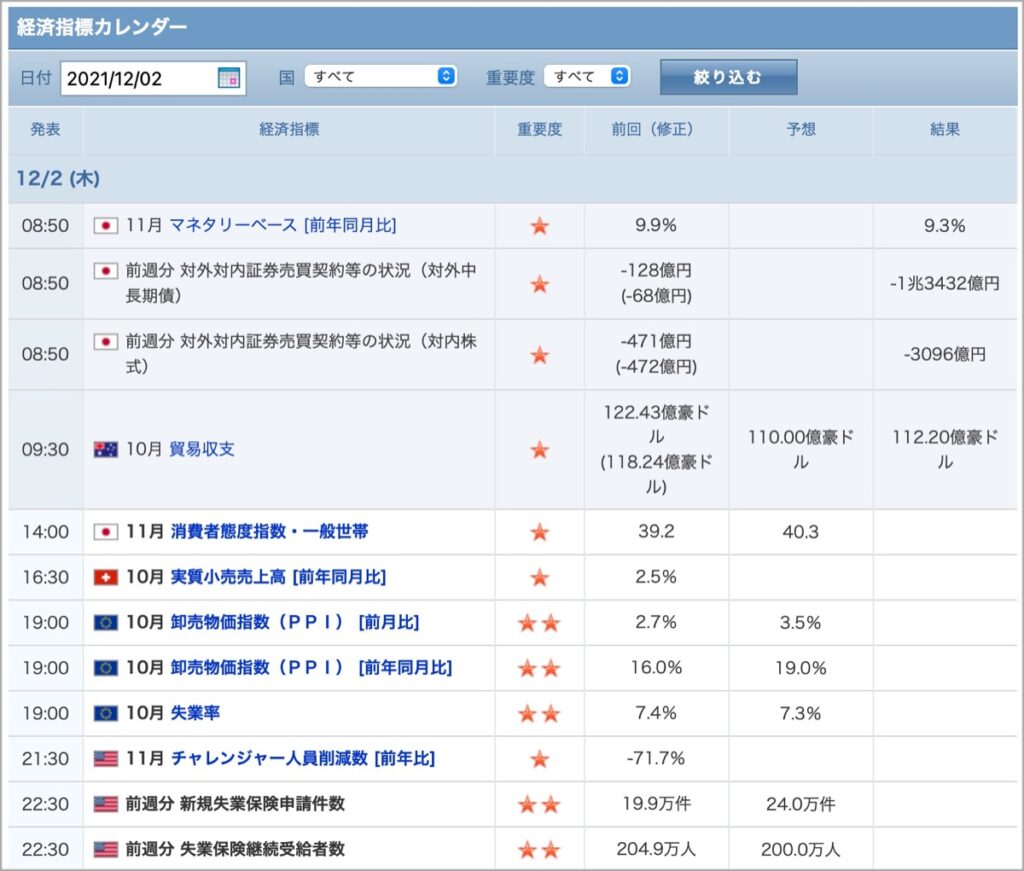Click the result value -1兆3432億円
The height and width of the screenshot is (871, 1024).
[x=944, y=283]
